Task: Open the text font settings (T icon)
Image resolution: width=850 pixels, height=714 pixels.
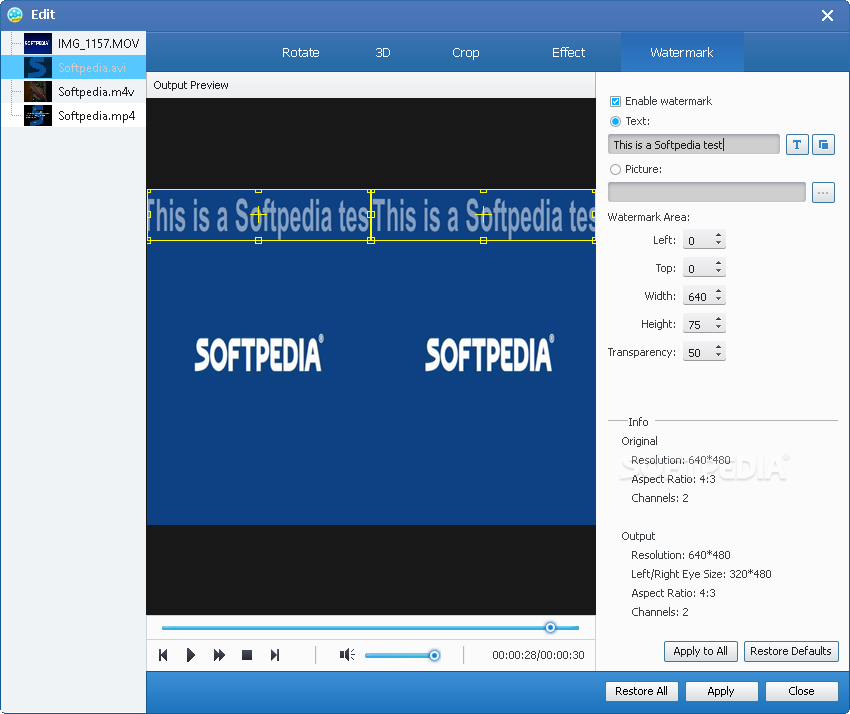Action: point(797,145)
